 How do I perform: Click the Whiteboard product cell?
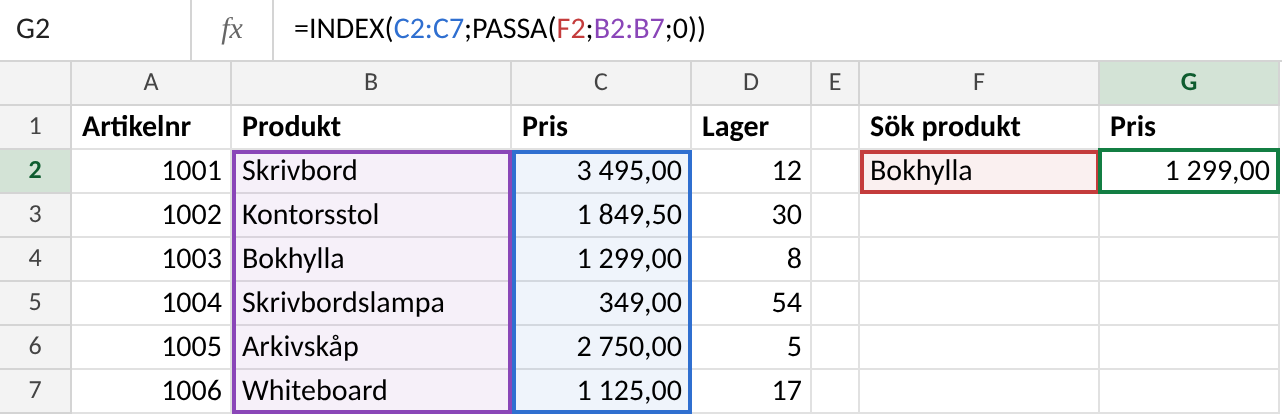click(371, 389)
